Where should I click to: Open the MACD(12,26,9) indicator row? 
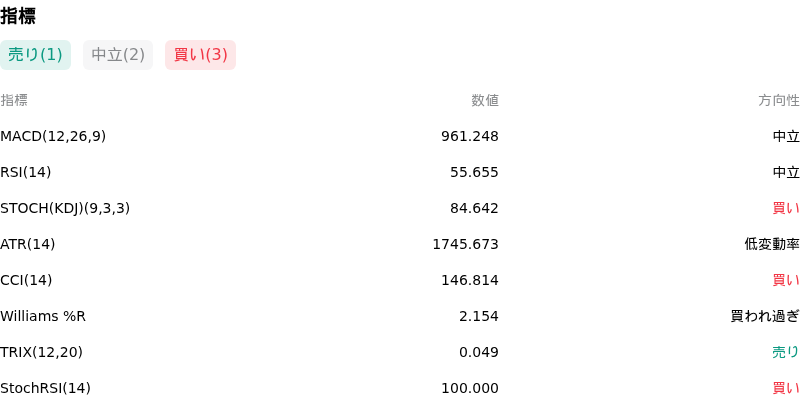[x=400, y=136]
